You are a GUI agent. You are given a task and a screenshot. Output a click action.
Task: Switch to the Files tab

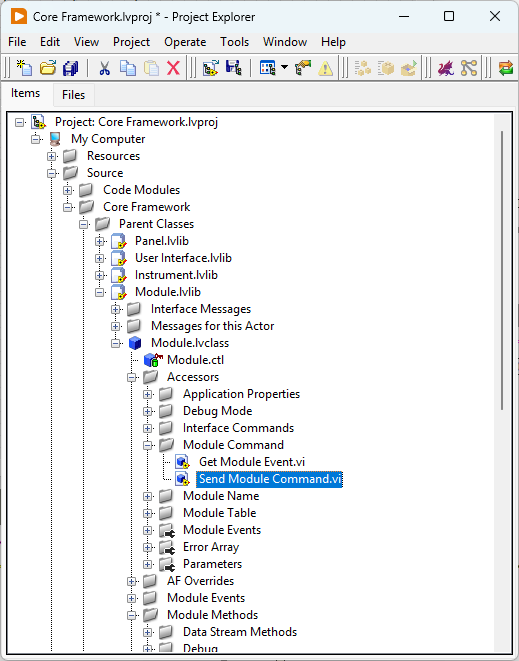pos(73,95)
